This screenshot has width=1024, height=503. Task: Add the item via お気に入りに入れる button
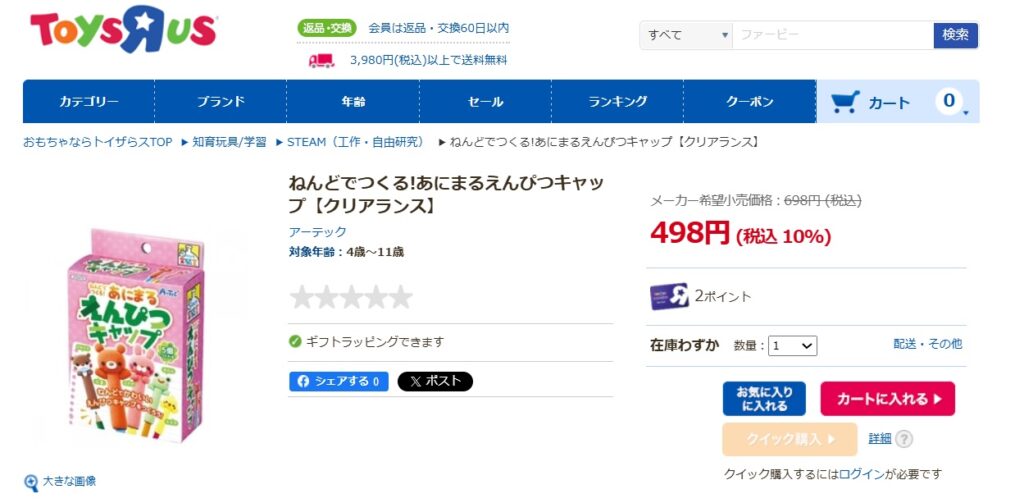pyautogui.click(x=764, y=399)
